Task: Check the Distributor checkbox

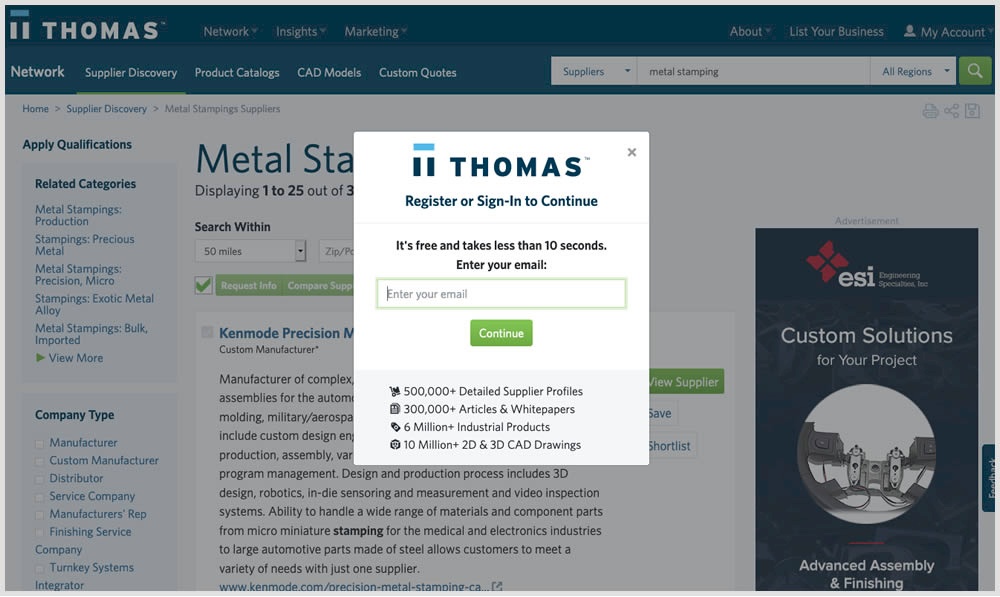Action: 40,479
